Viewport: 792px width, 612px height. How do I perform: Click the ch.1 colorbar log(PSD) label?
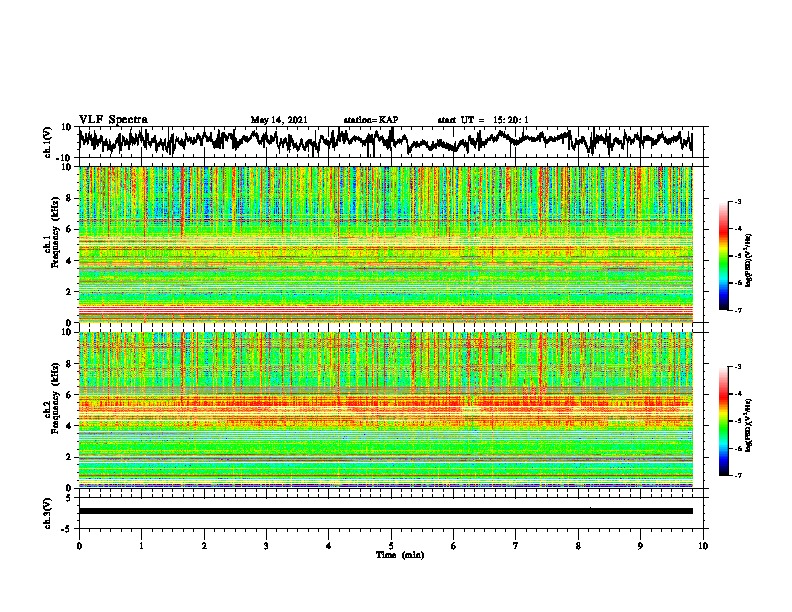pos(748,261)
